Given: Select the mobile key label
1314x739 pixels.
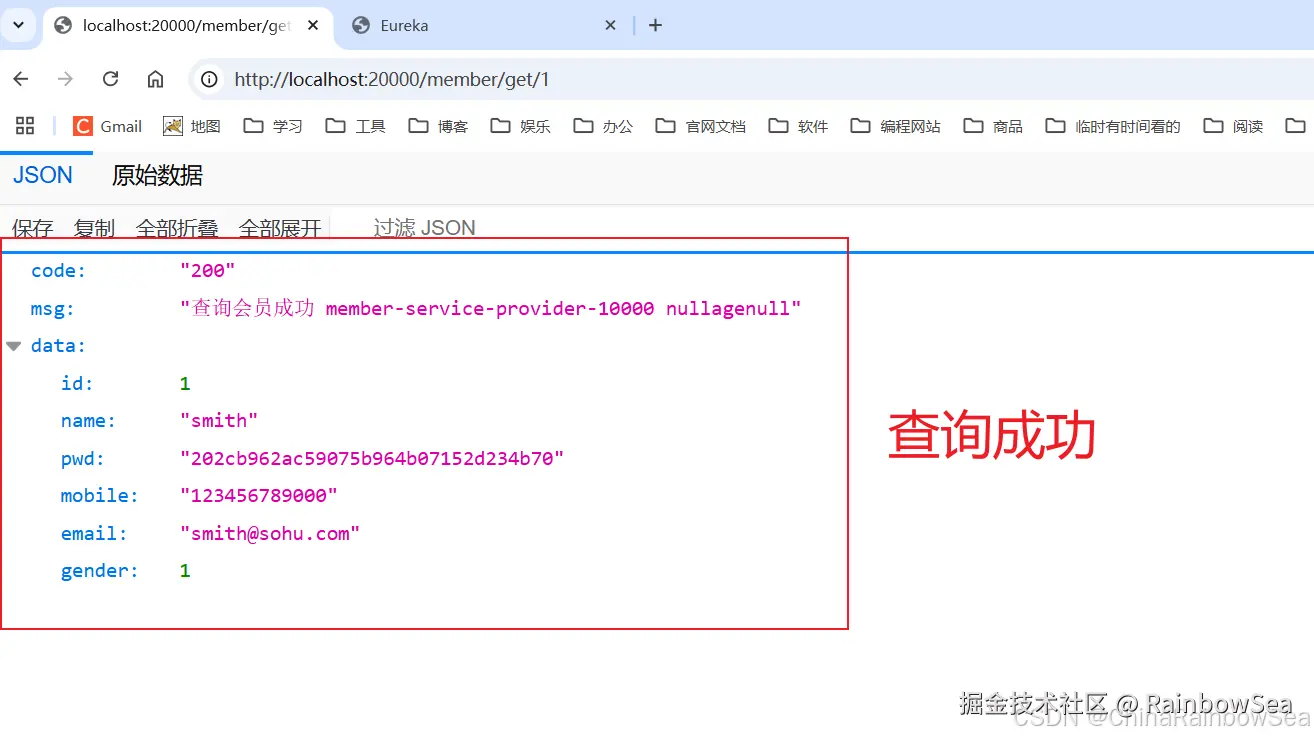Looking at the screenshot, I should point(100,496).
